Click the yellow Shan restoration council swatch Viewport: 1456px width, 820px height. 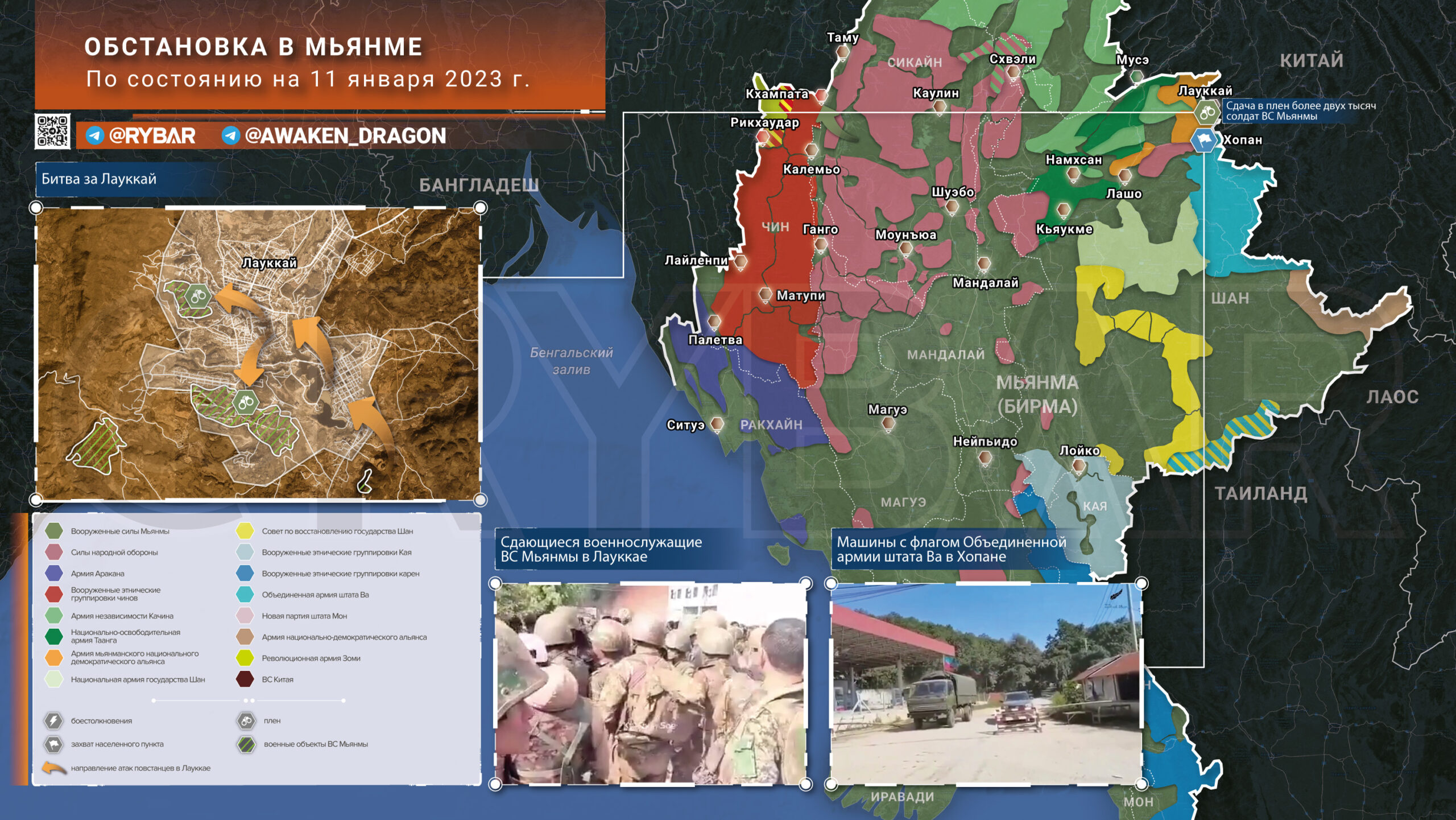pos(245,531)
